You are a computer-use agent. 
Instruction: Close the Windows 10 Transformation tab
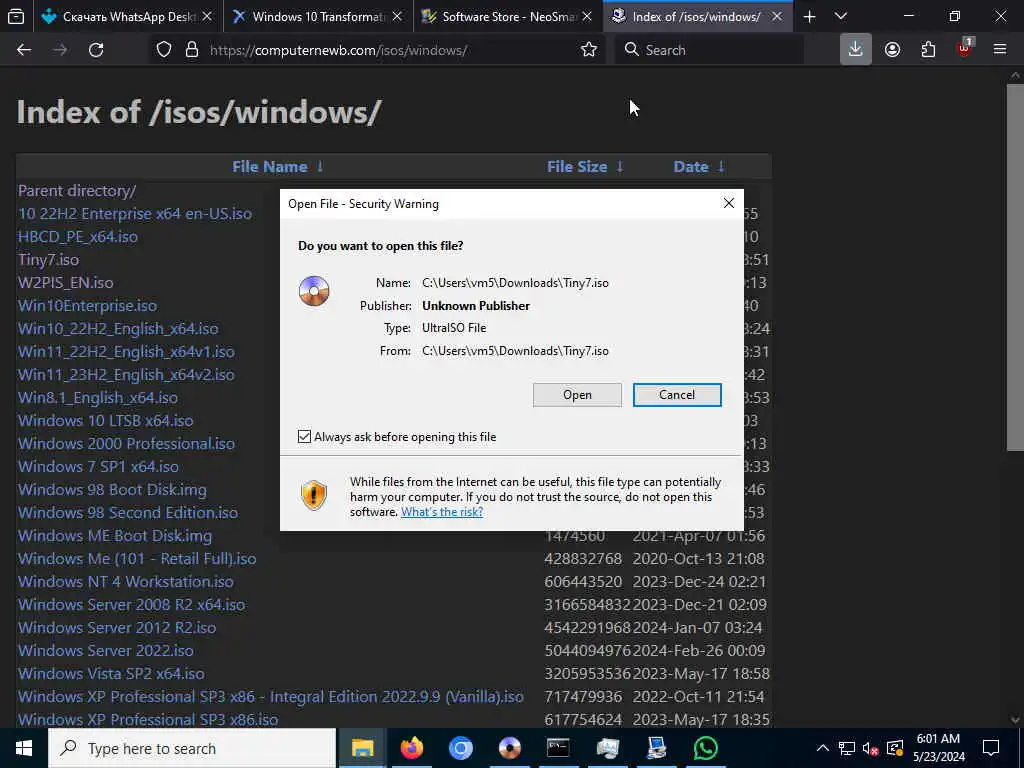point(397,16)
